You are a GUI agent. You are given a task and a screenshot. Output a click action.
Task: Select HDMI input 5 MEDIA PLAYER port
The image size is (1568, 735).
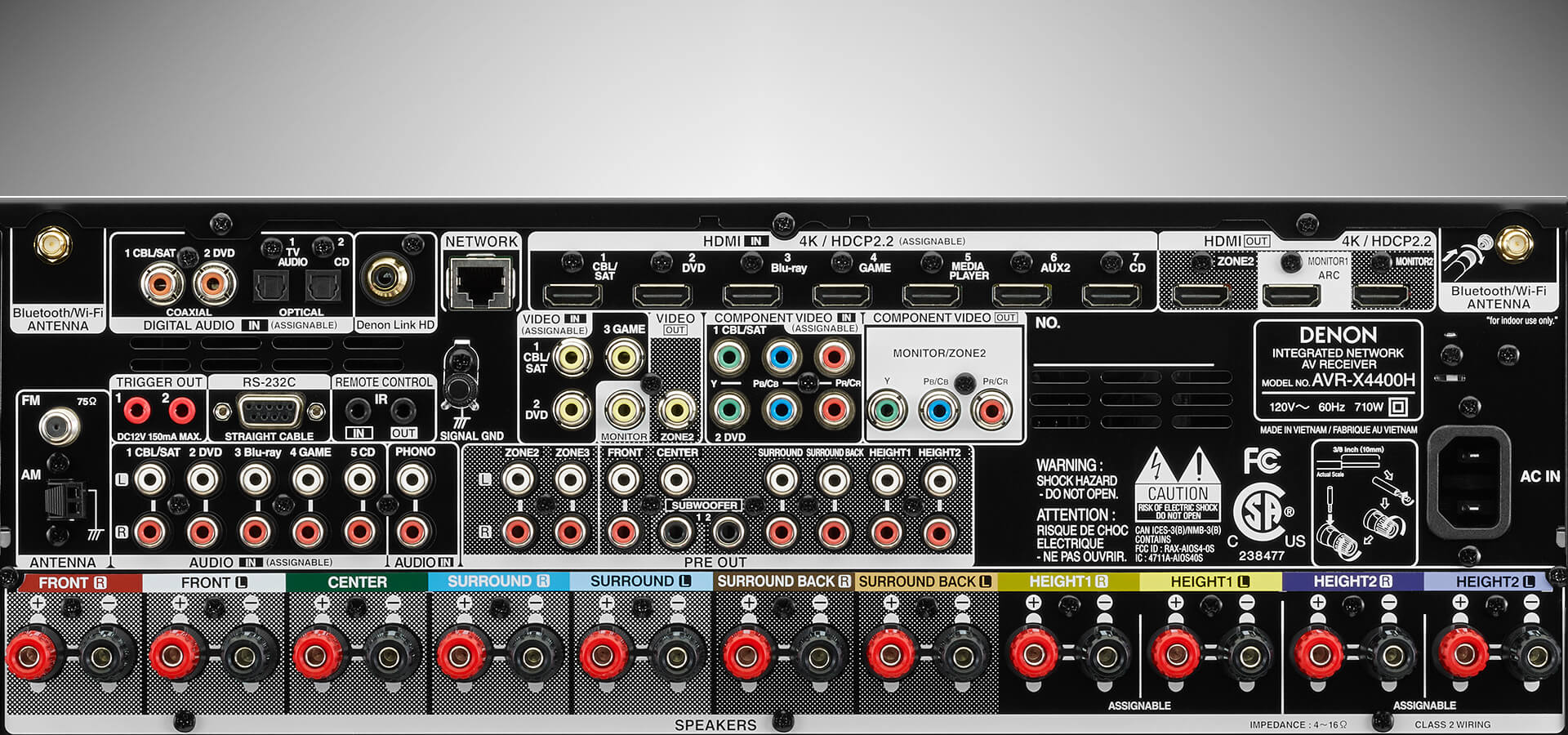coord(932,294)
